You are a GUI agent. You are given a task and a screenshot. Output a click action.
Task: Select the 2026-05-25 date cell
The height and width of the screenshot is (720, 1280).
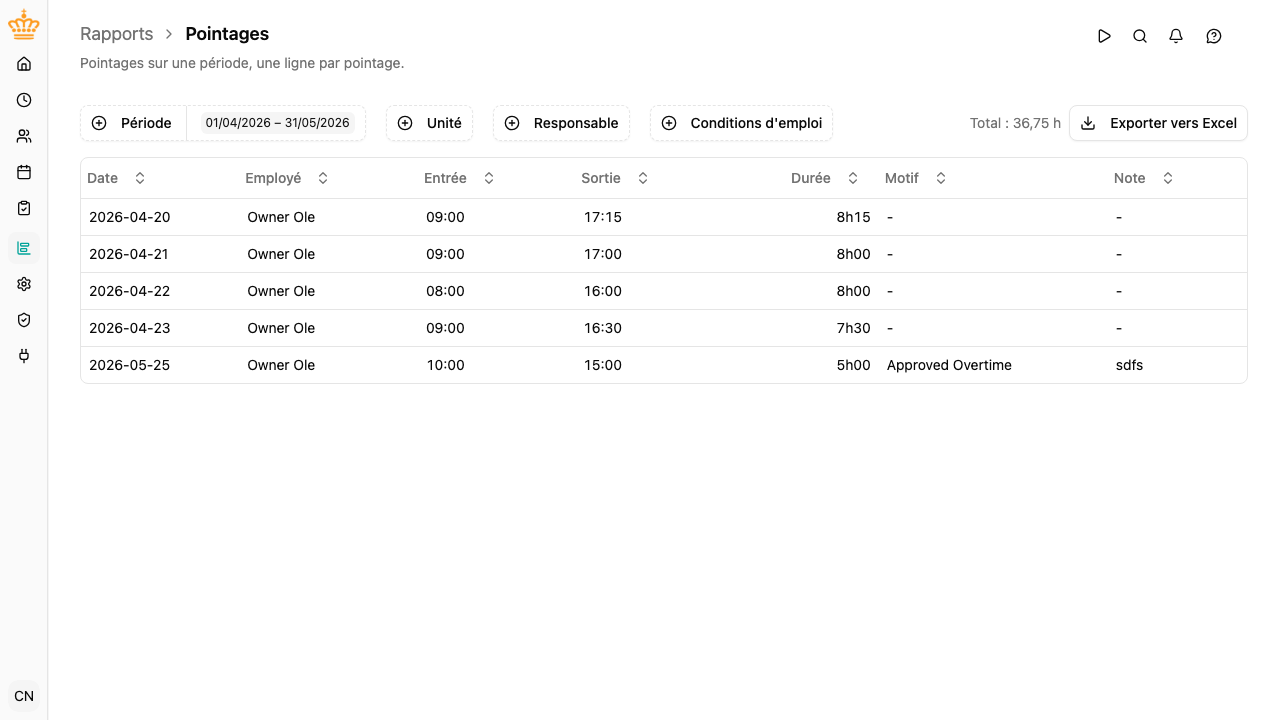tap(129, 365)
